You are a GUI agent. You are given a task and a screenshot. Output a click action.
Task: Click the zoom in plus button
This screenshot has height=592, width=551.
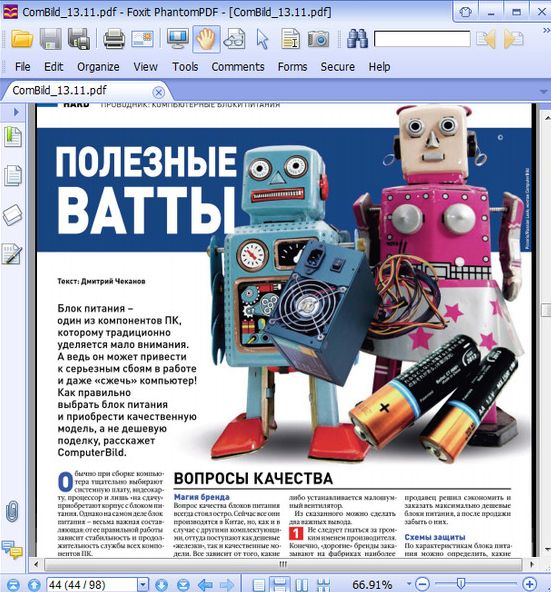coord(530,584)
